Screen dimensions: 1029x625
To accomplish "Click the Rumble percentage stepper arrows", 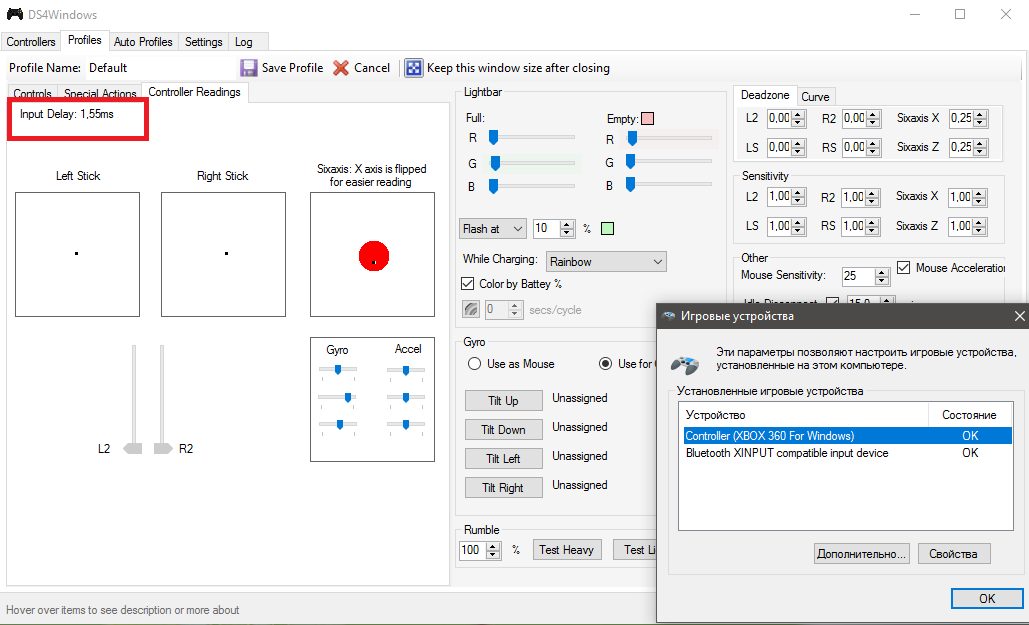I will 494,550.
